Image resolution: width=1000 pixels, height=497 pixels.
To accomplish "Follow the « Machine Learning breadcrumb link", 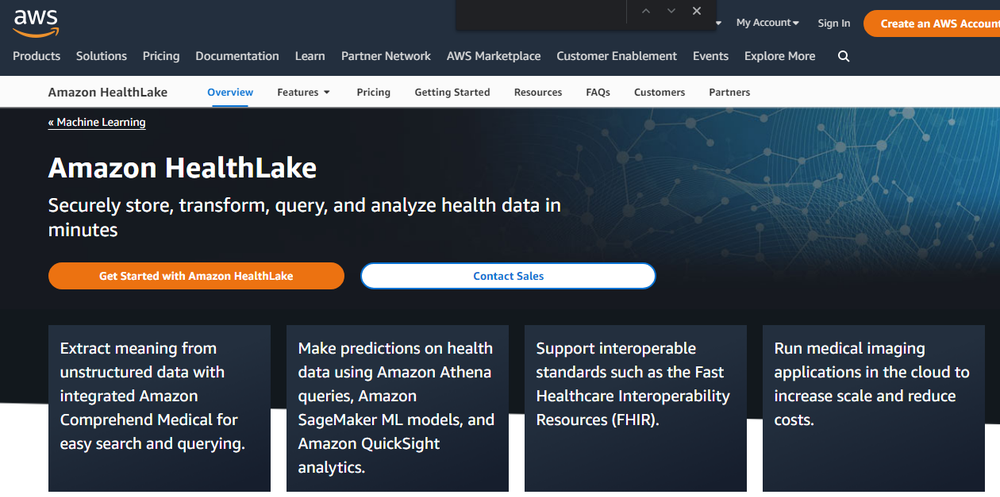I will pos(97,122).
